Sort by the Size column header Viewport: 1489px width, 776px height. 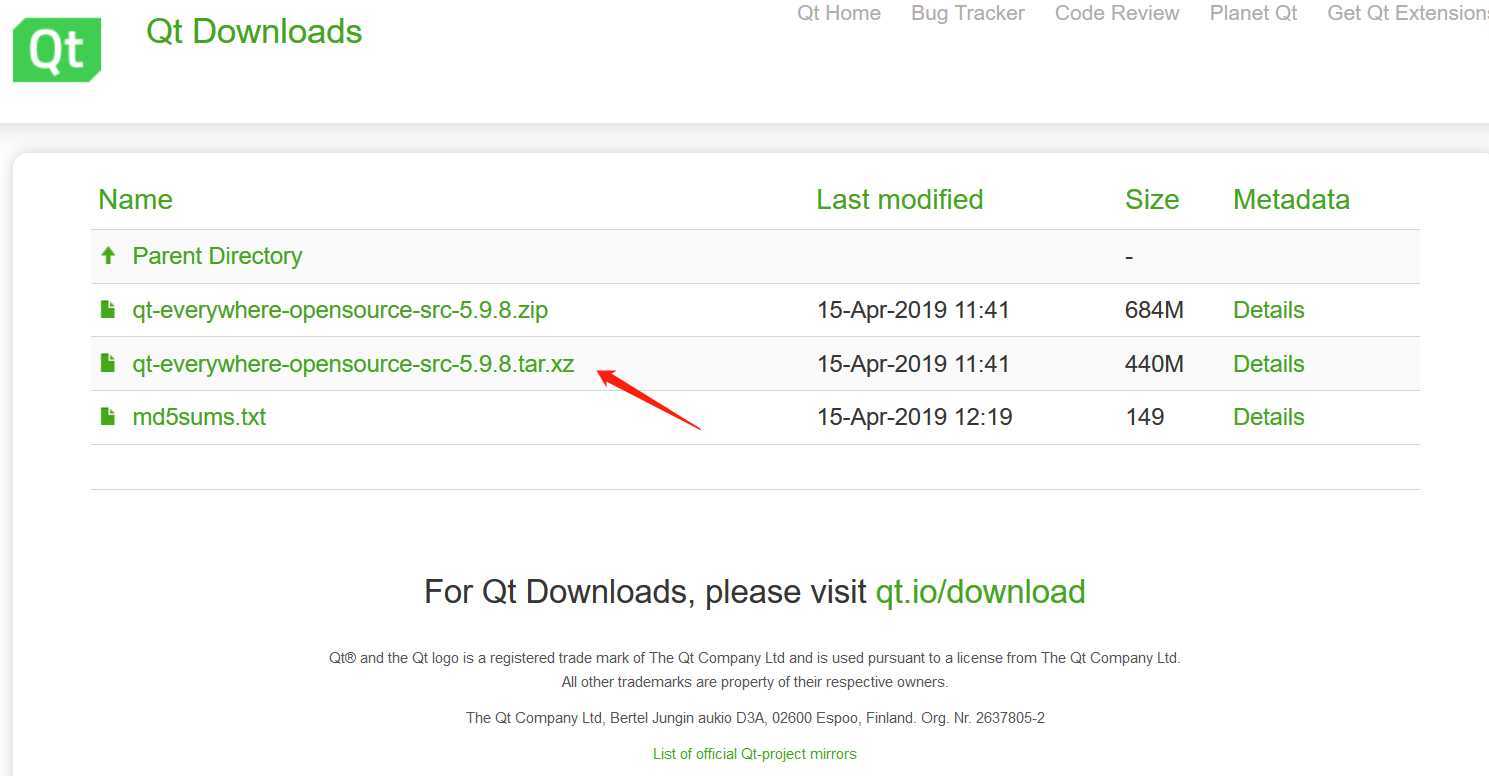[x=1151, y=200]
